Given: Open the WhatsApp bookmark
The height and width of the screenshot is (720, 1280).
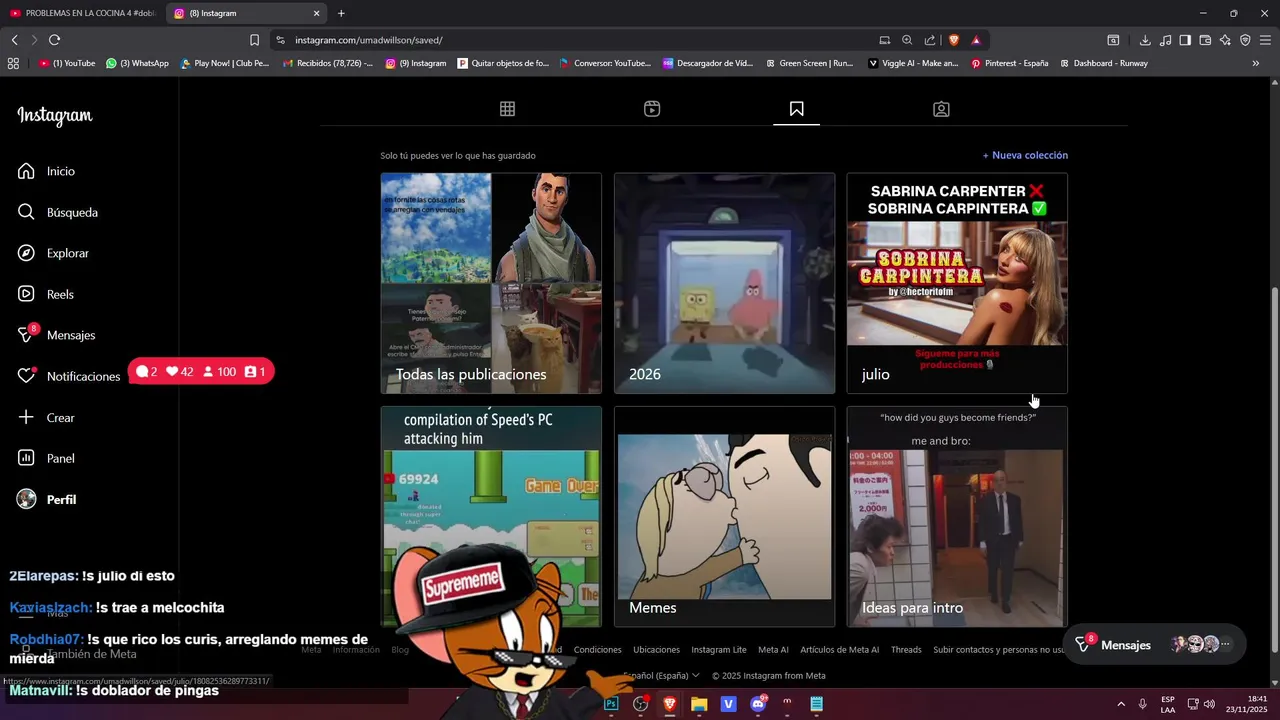Looking at the screenshot, I should pos(138,63).
